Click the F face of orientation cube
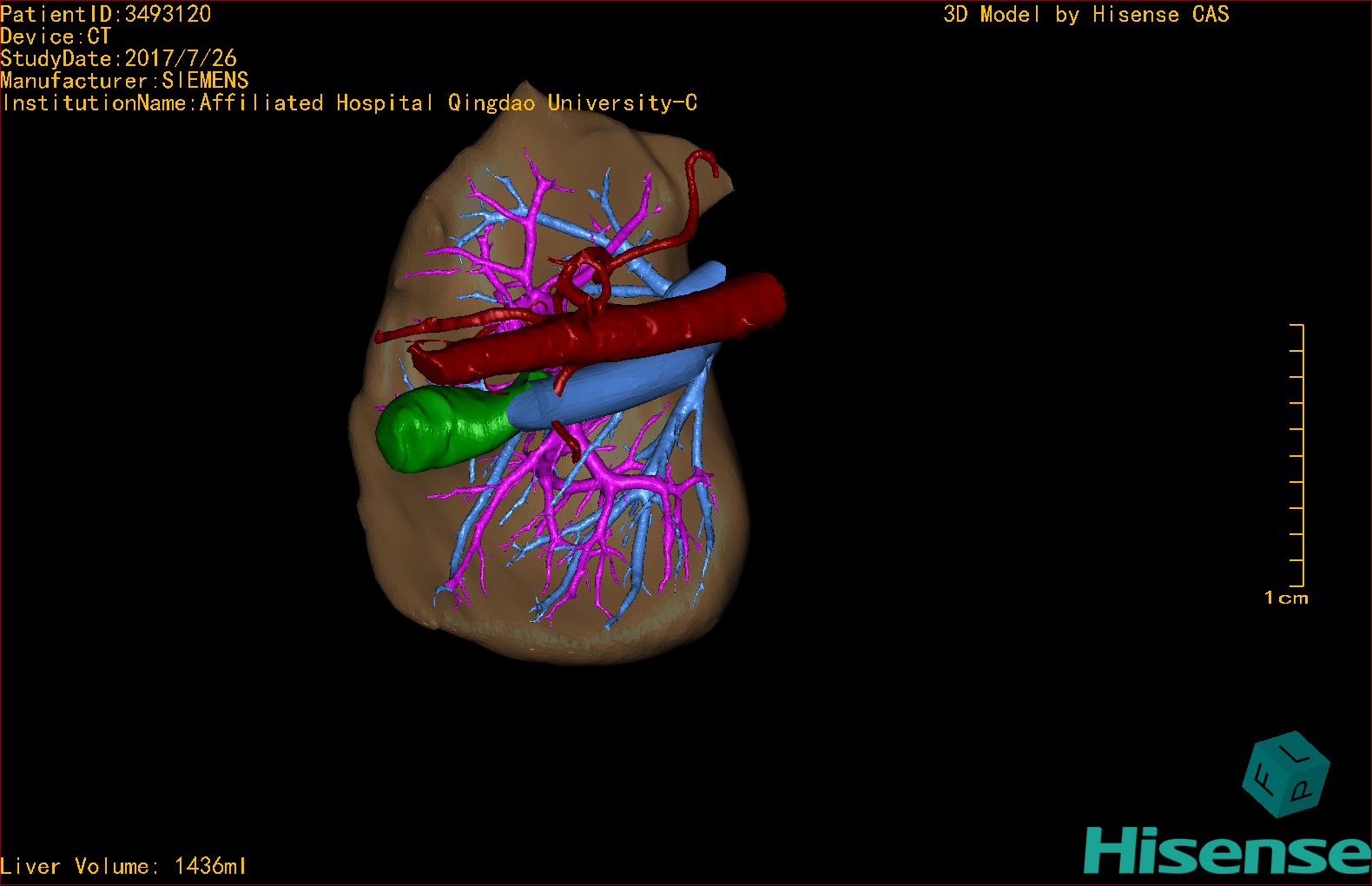Image resolution: width=1372 pixels, height=886 pixels. tap(1263, 782)
